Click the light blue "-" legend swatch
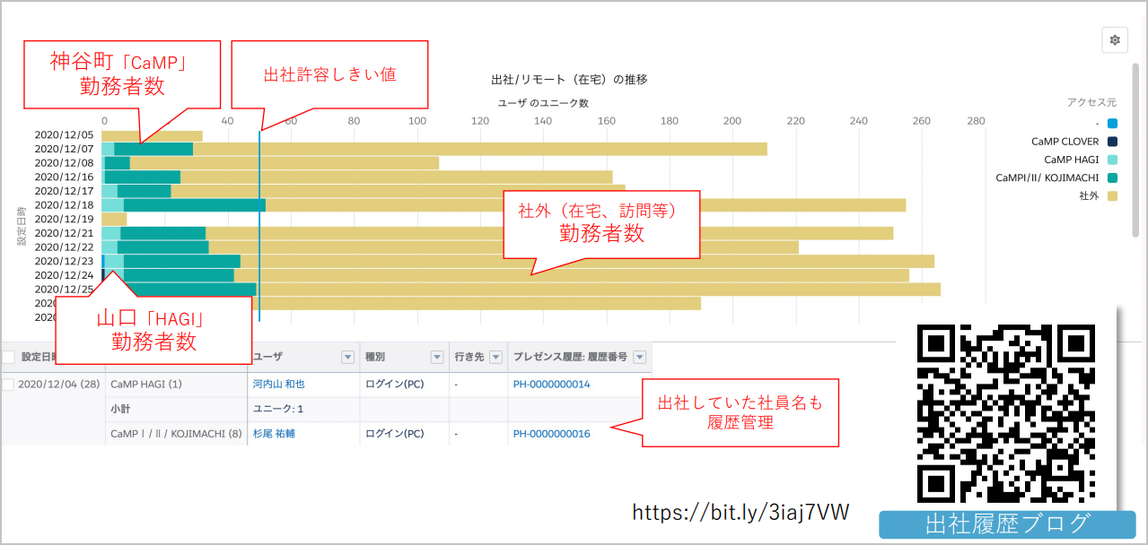This screenshot has height=545, width=1148. pyautogui.click(x=1113, y=122)
